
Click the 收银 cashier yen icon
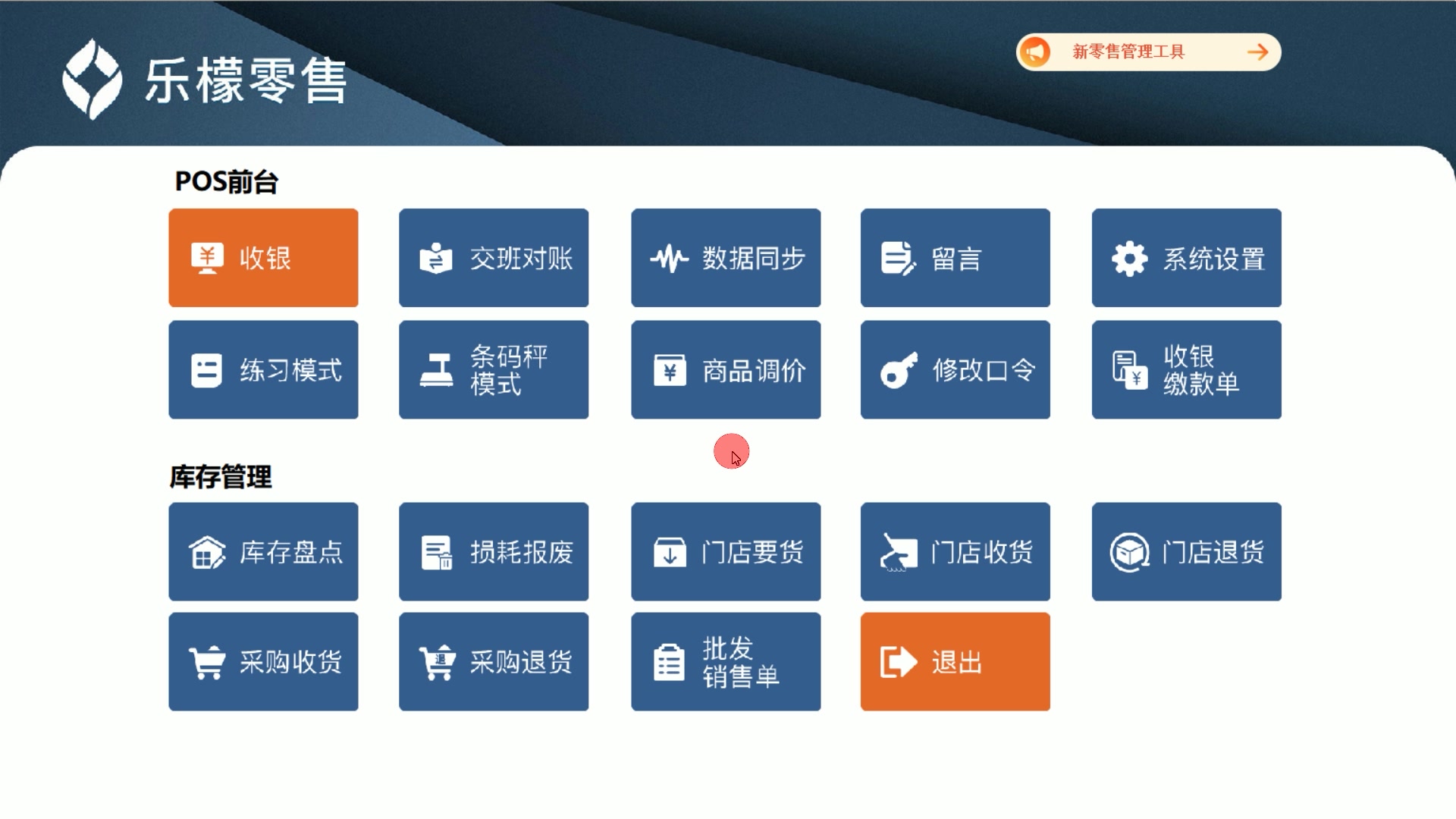click(x=207, y=259)
